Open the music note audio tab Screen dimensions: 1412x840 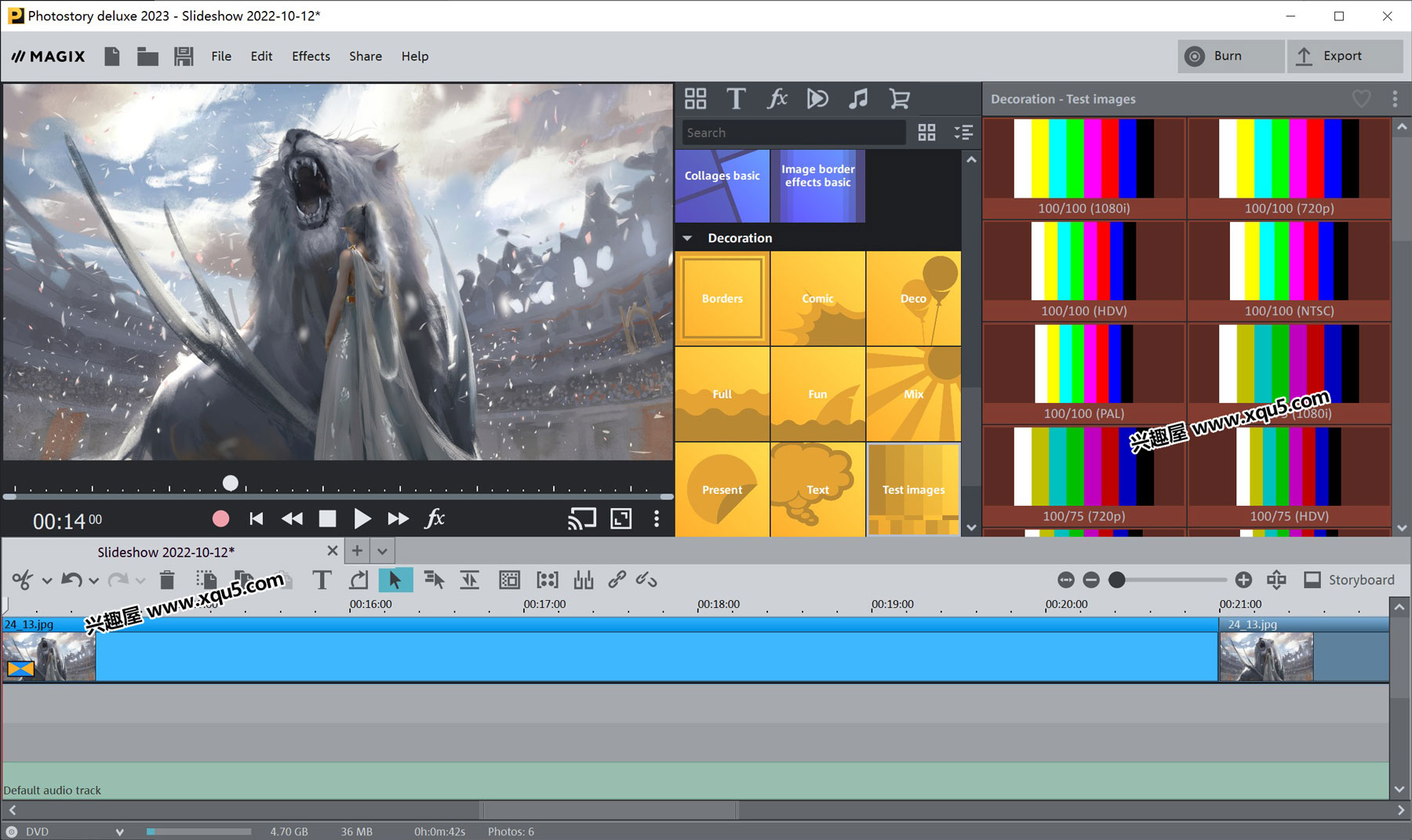[858, 99]
